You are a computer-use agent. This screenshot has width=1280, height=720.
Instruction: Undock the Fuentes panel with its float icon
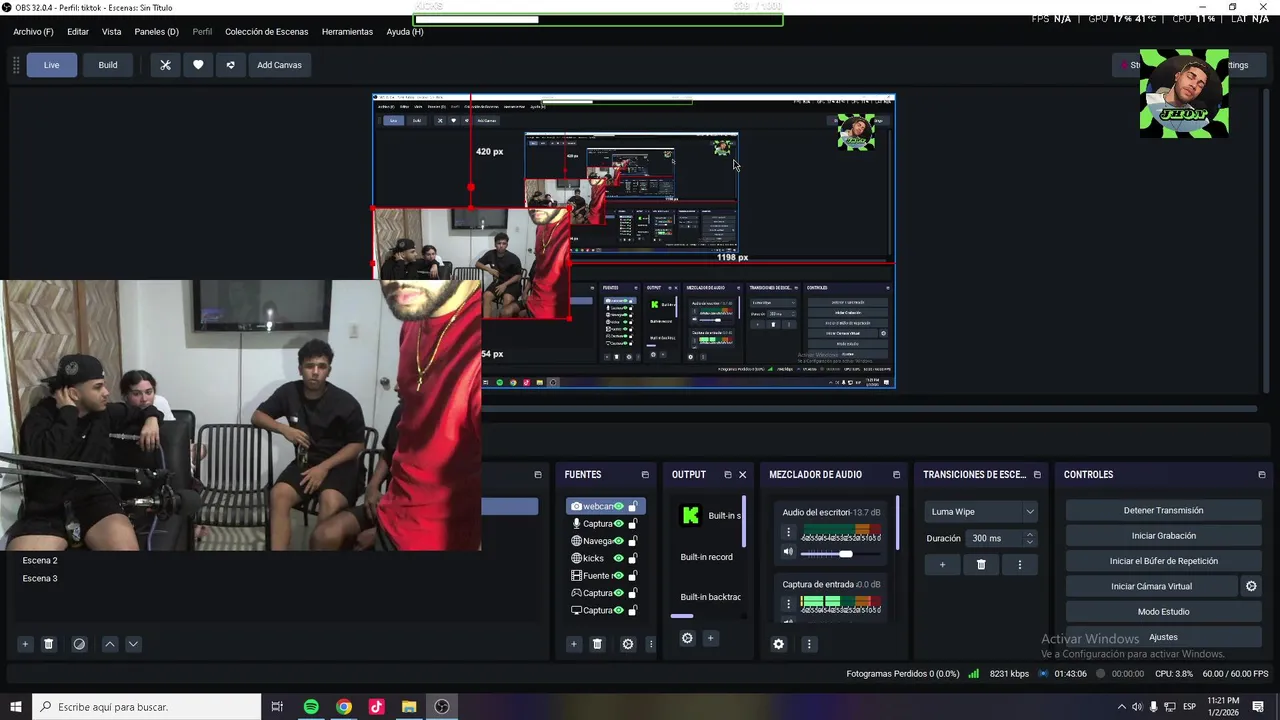[x=645, y=475]
